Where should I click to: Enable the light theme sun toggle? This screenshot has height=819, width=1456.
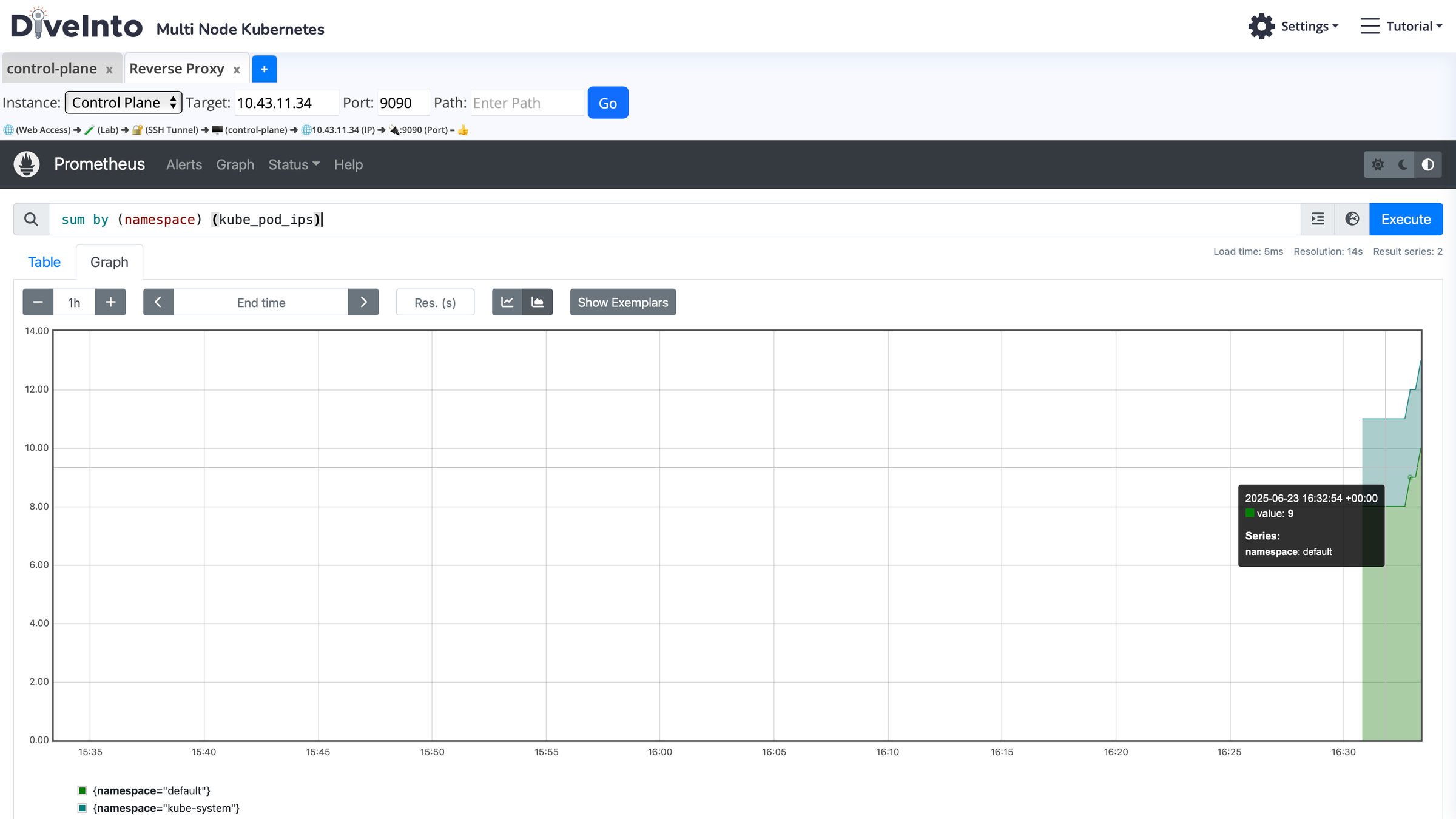point(1378,164)
